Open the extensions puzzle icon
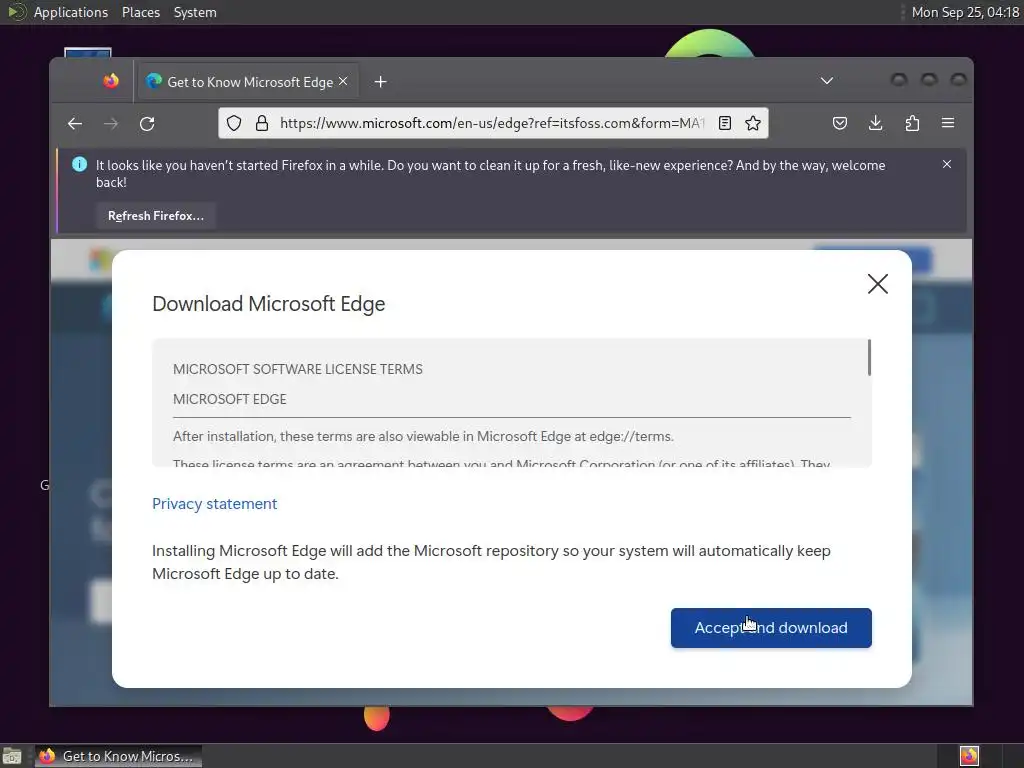This screenshot has height=768, width=1024. tap(912, 123)
